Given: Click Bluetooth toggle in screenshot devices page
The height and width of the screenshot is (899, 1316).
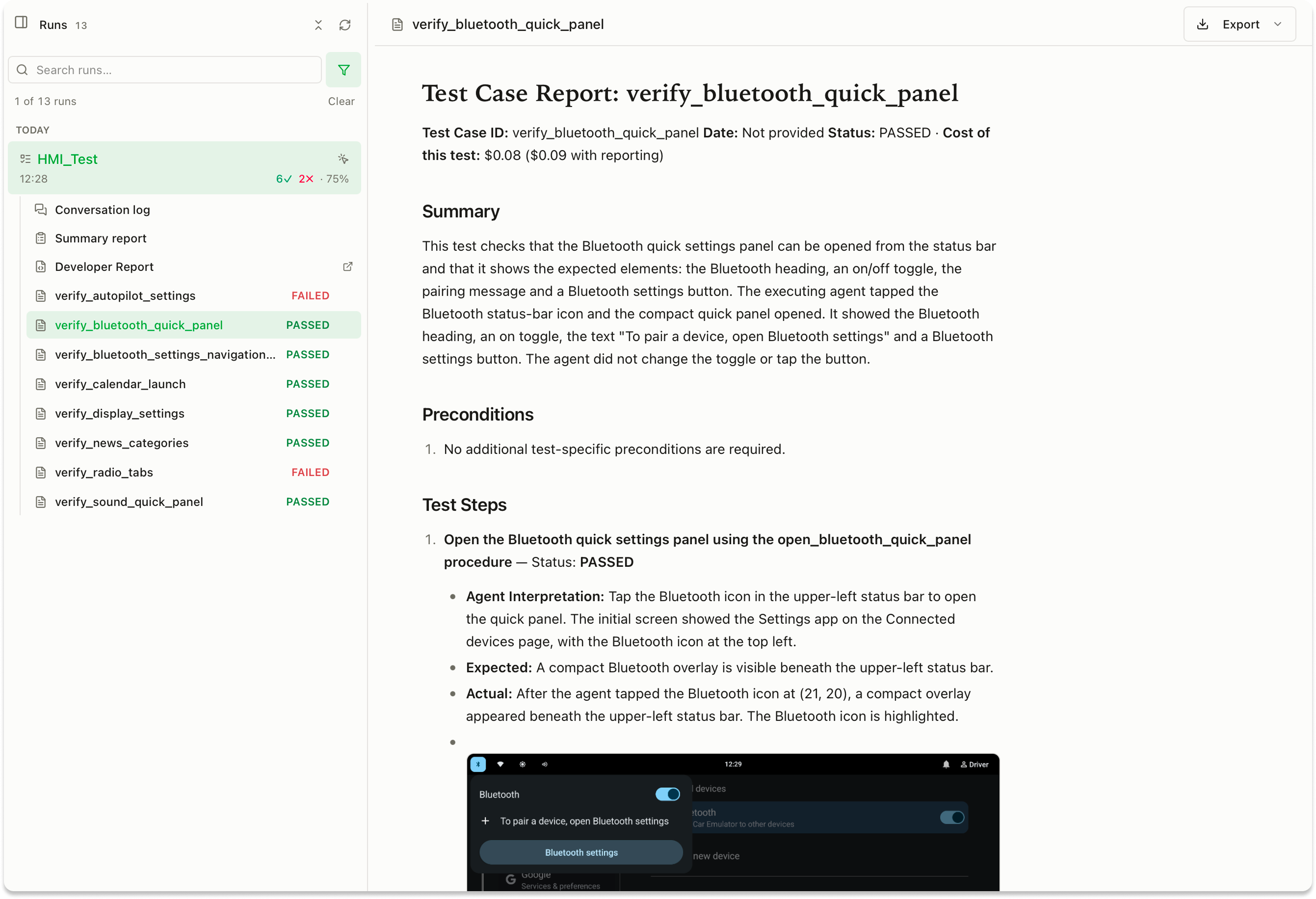Looking at the screenshot, I should coord(952,817).
